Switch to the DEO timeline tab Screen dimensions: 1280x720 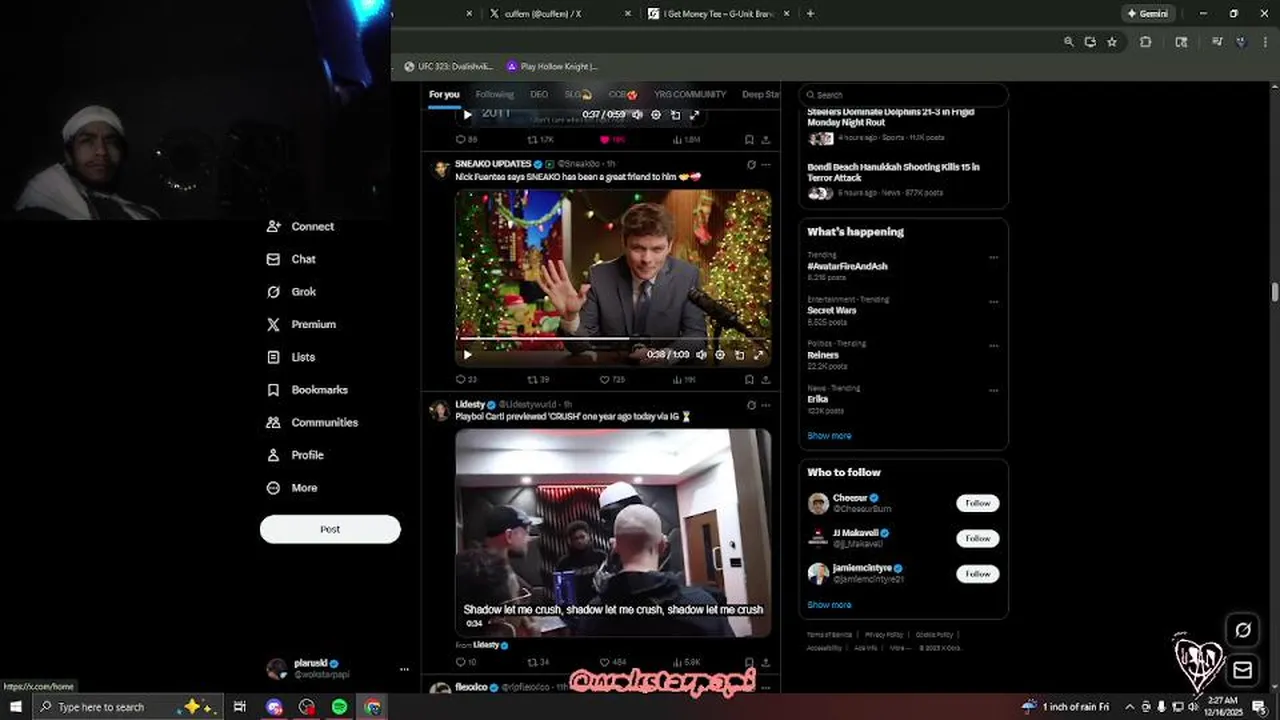pyautogui.click(x=539, y=95)
